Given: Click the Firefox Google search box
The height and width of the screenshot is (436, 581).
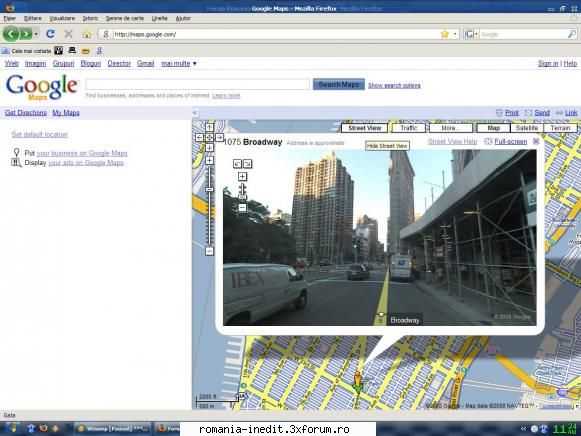Looking at the screenshot, I should pos(523,34).
